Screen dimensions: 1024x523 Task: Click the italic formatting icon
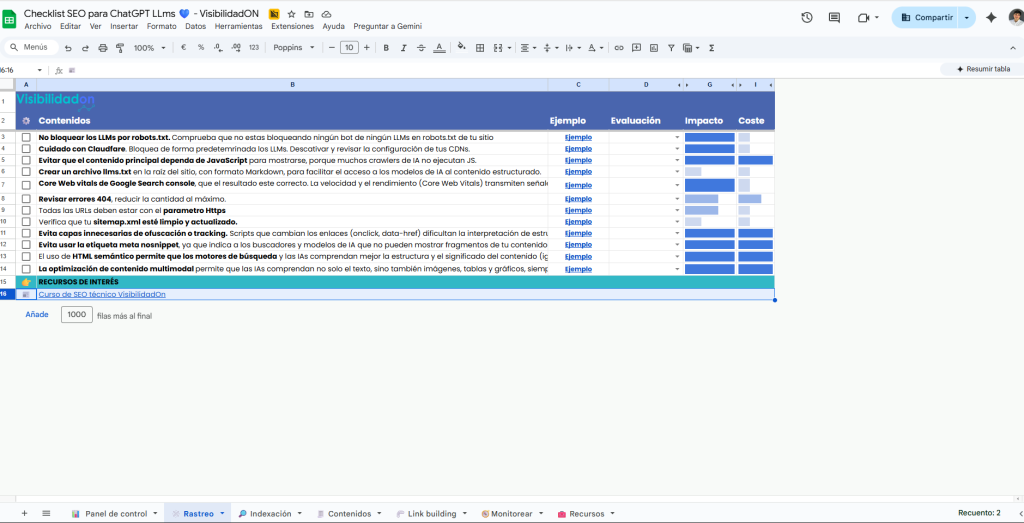pyautogui.click(x=403, y=47)
